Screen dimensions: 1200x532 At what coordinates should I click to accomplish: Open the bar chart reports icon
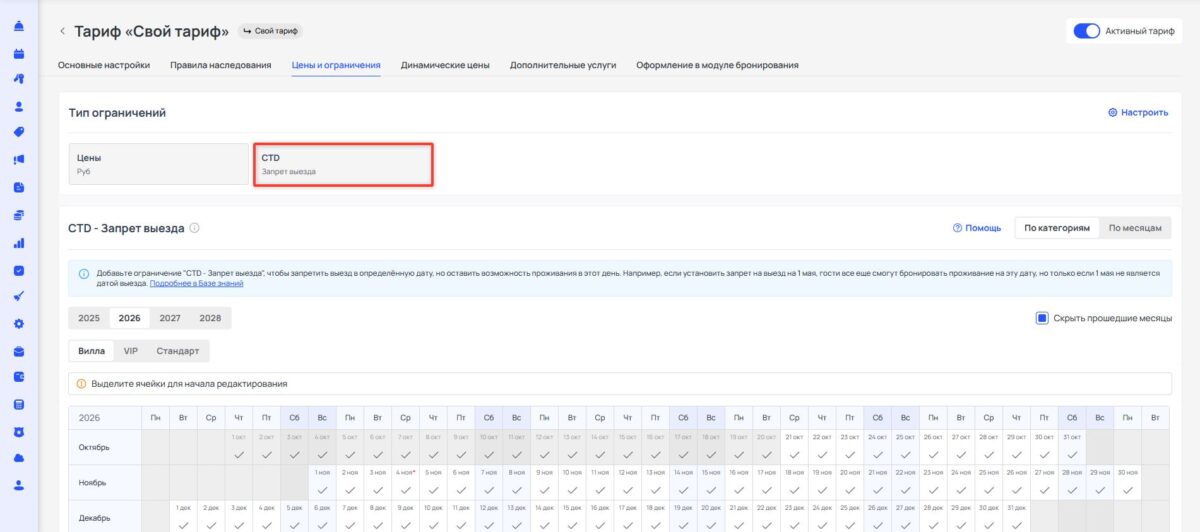tap(19, 242)
